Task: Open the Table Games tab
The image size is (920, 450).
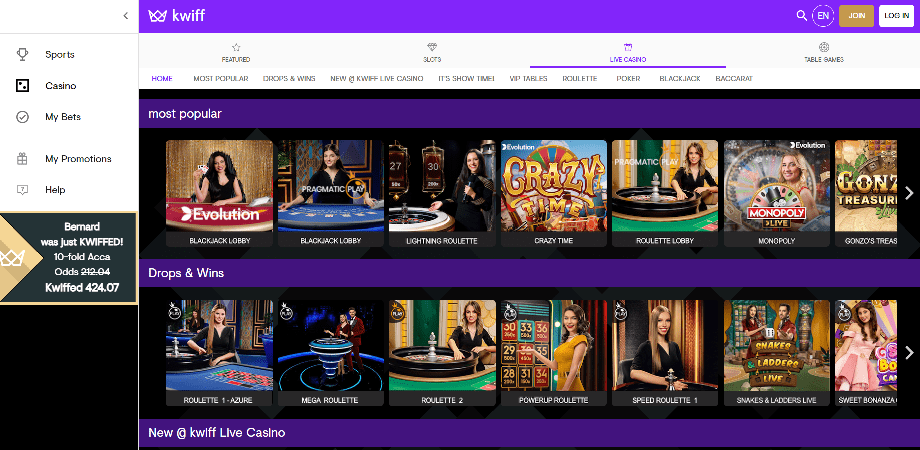Action: coord(824,52)
